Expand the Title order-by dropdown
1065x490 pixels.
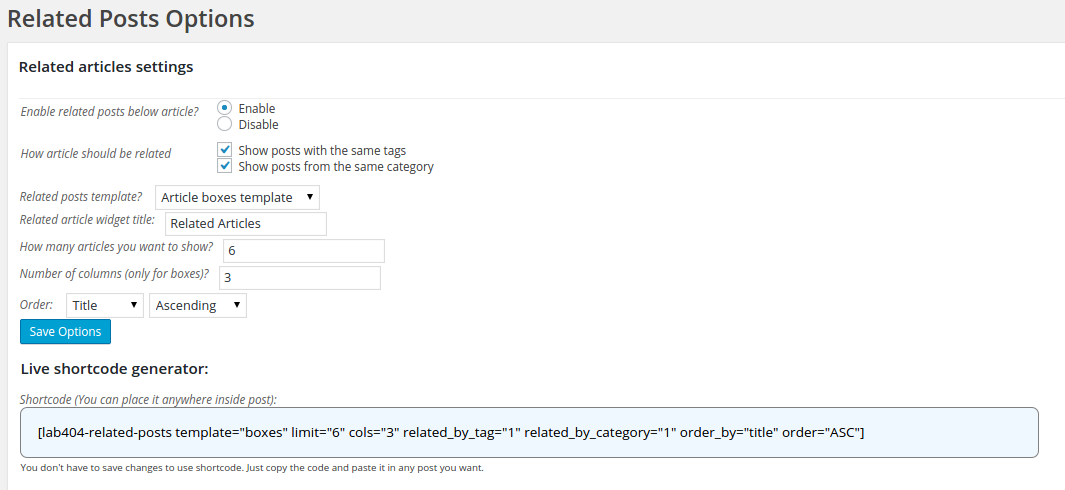pos(105,305)
